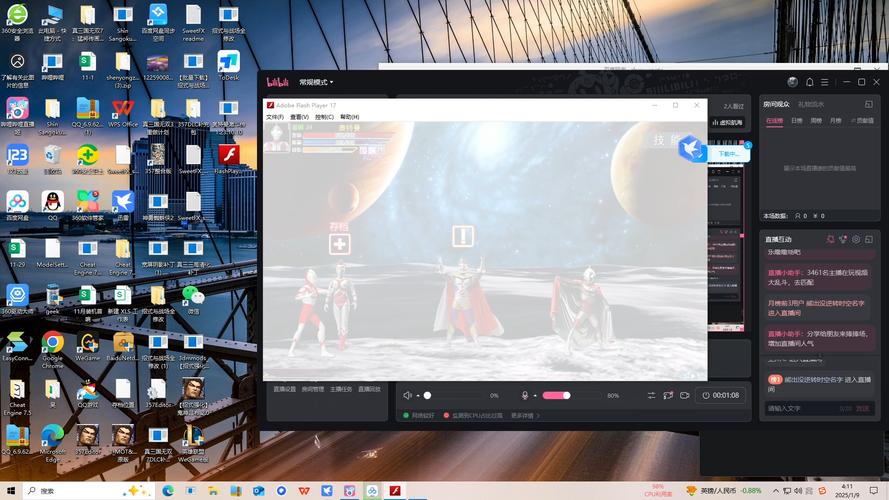Expand speaker device dropdown arrow
Image resolution: width=889 pixels, height=500 pixels.
(x=418, y=396)
